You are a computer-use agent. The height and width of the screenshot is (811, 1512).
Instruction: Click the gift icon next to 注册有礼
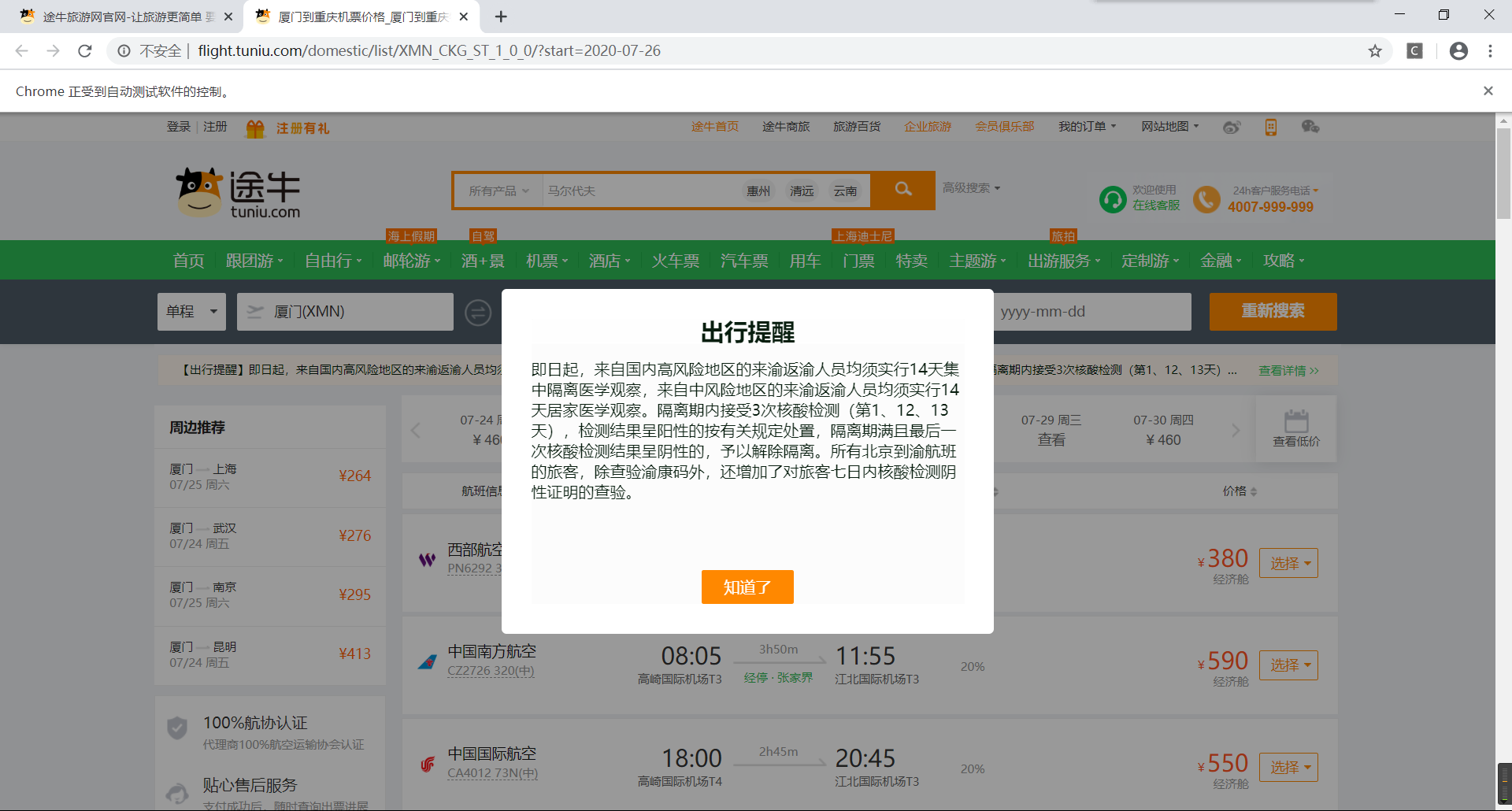click(255, 128)
